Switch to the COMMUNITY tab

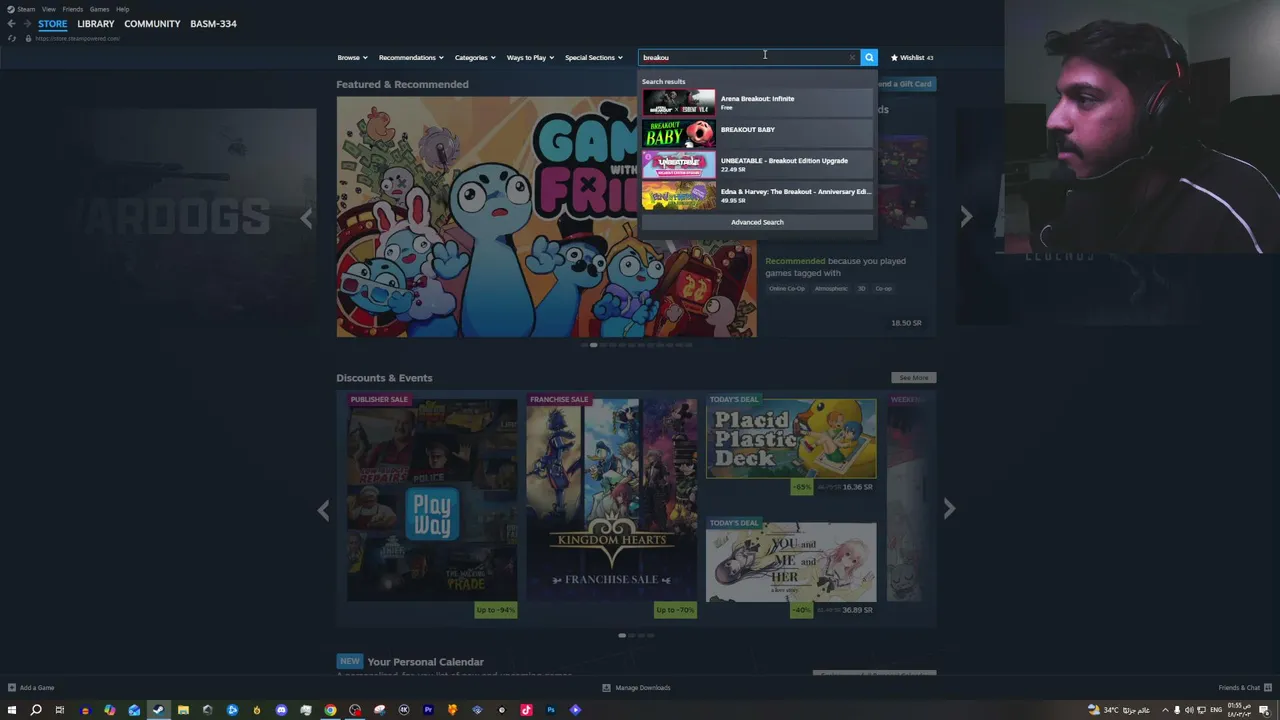click(152, 24)
